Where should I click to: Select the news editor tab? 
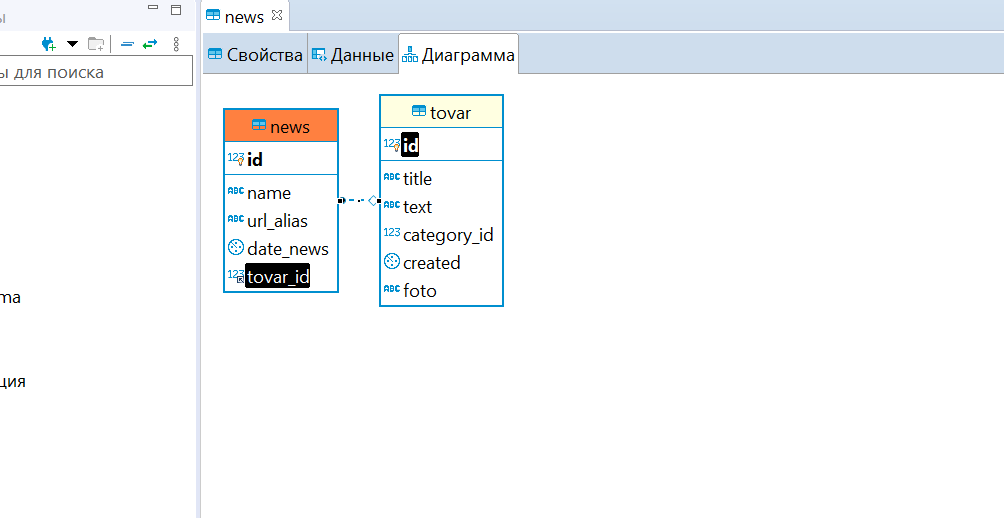coord(245,17)
